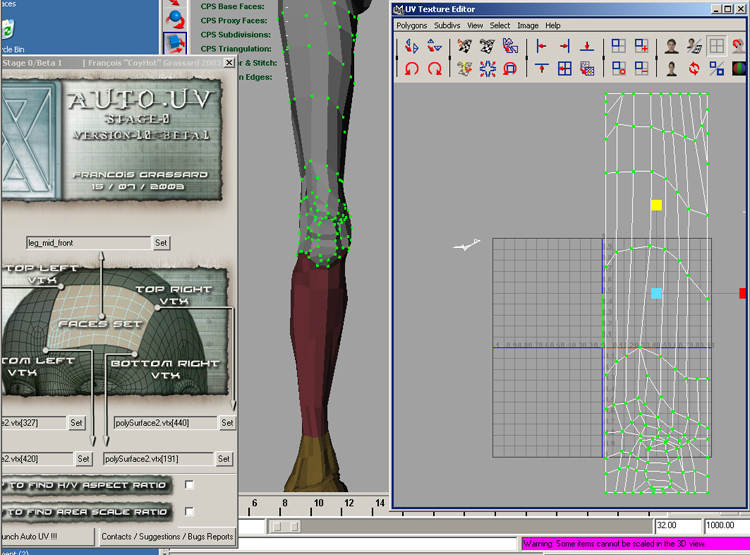Toggle the grid display button in UV editor
The image size is (750, 555).
[717, 46]
